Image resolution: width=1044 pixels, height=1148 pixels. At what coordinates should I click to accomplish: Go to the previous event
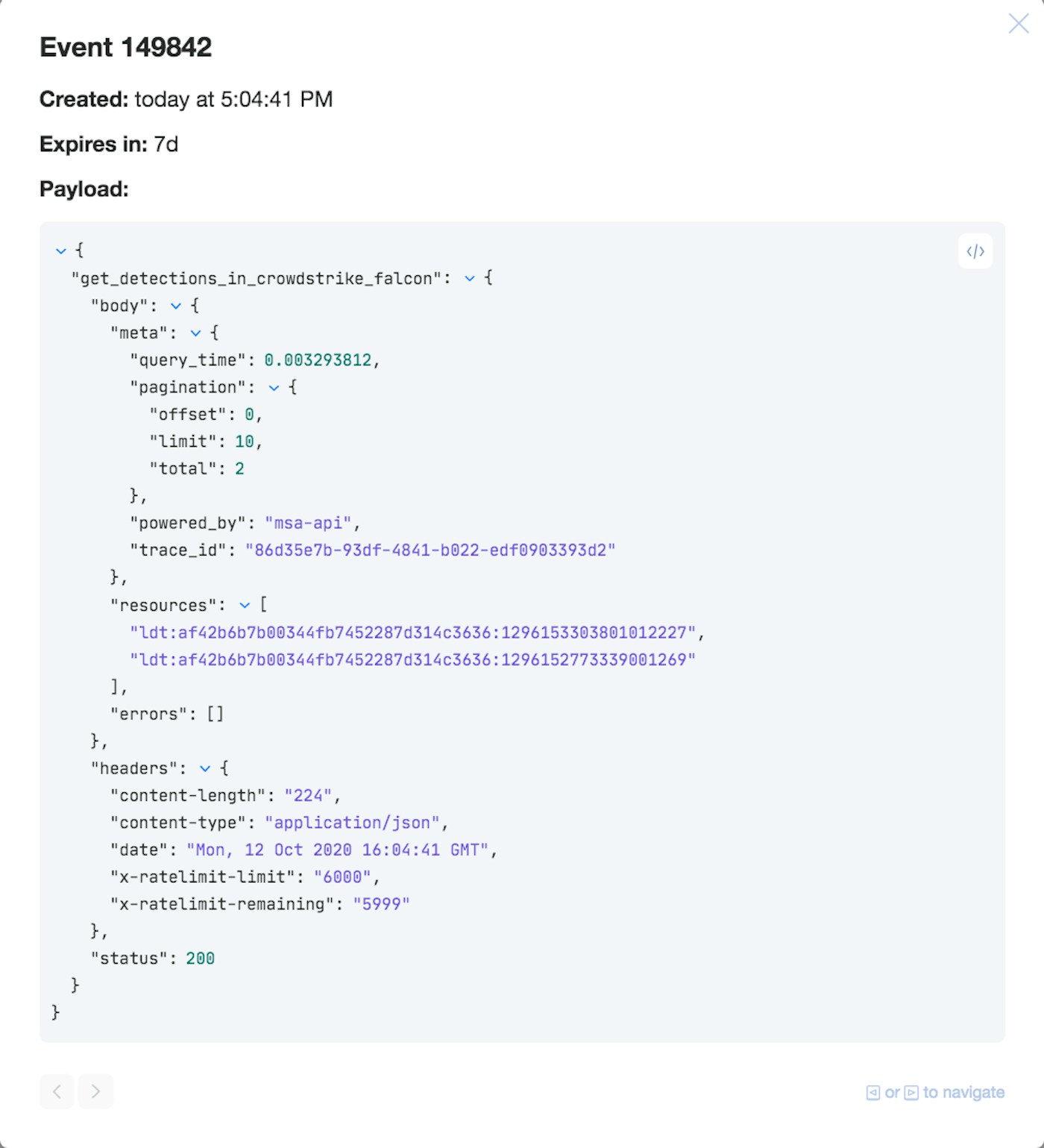[57, 1091]
